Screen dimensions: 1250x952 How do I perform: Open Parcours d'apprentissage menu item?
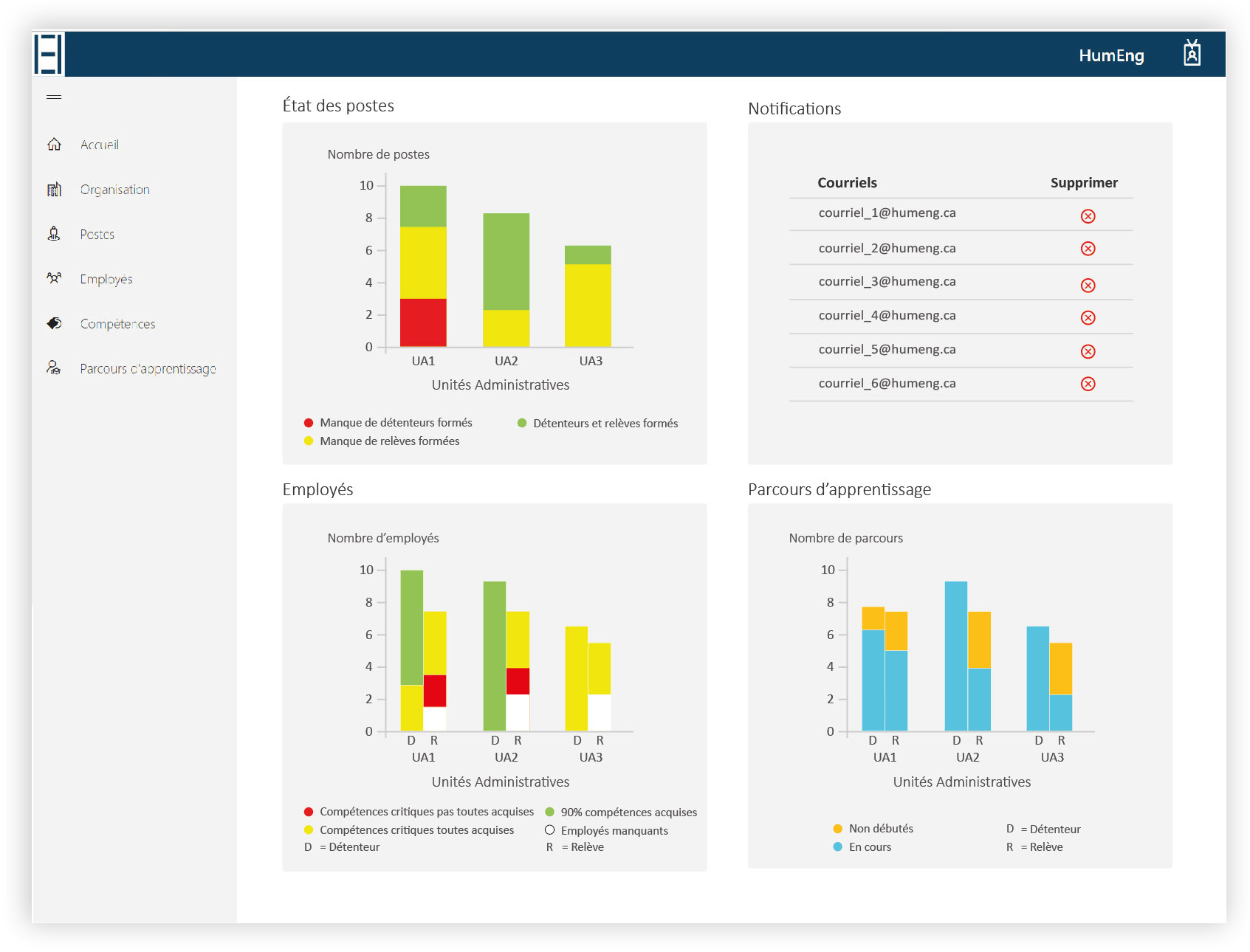[x=148, y=369]
